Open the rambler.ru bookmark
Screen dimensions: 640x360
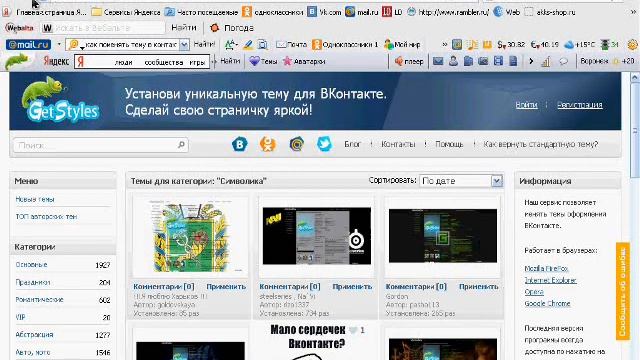448,12
